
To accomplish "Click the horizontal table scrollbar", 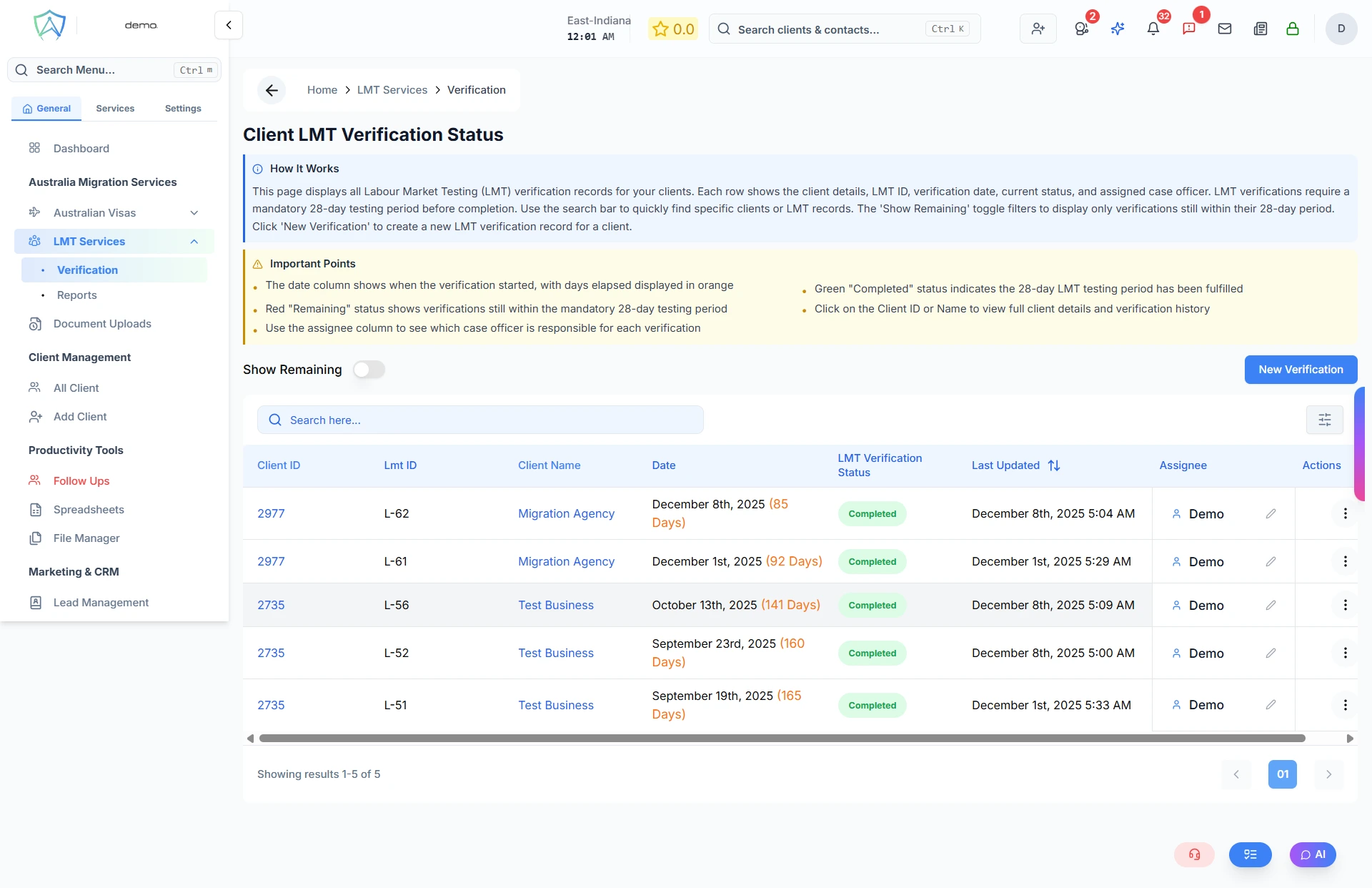I will 782,739.
